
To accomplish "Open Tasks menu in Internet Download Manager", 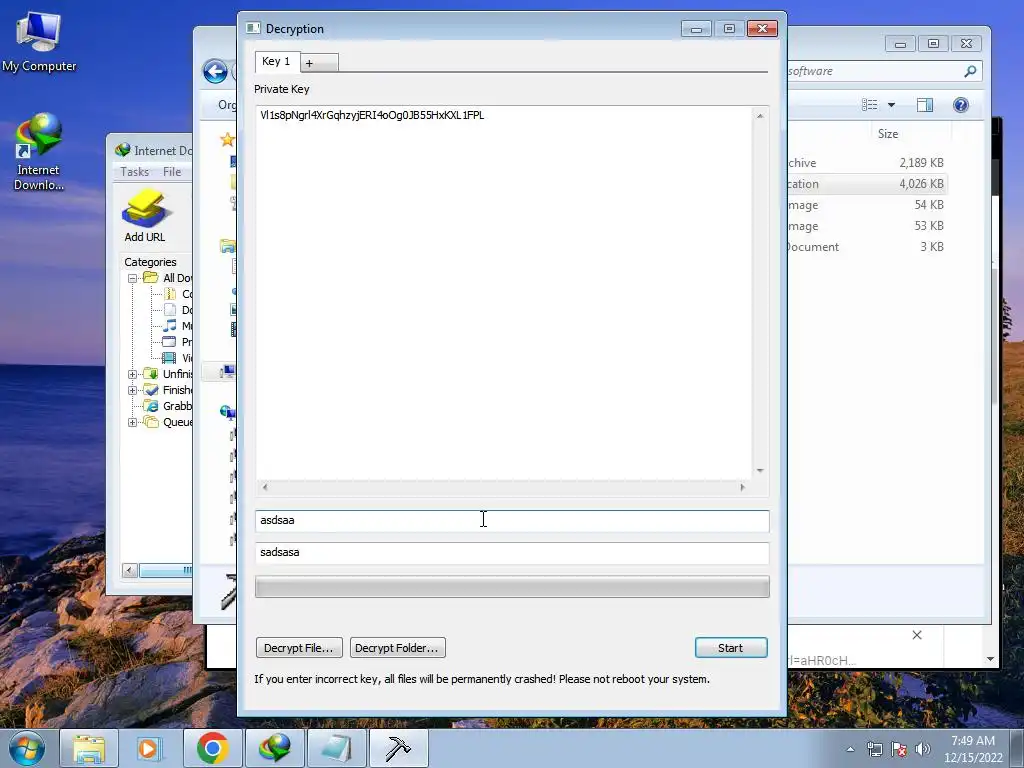I will [135, 172].
